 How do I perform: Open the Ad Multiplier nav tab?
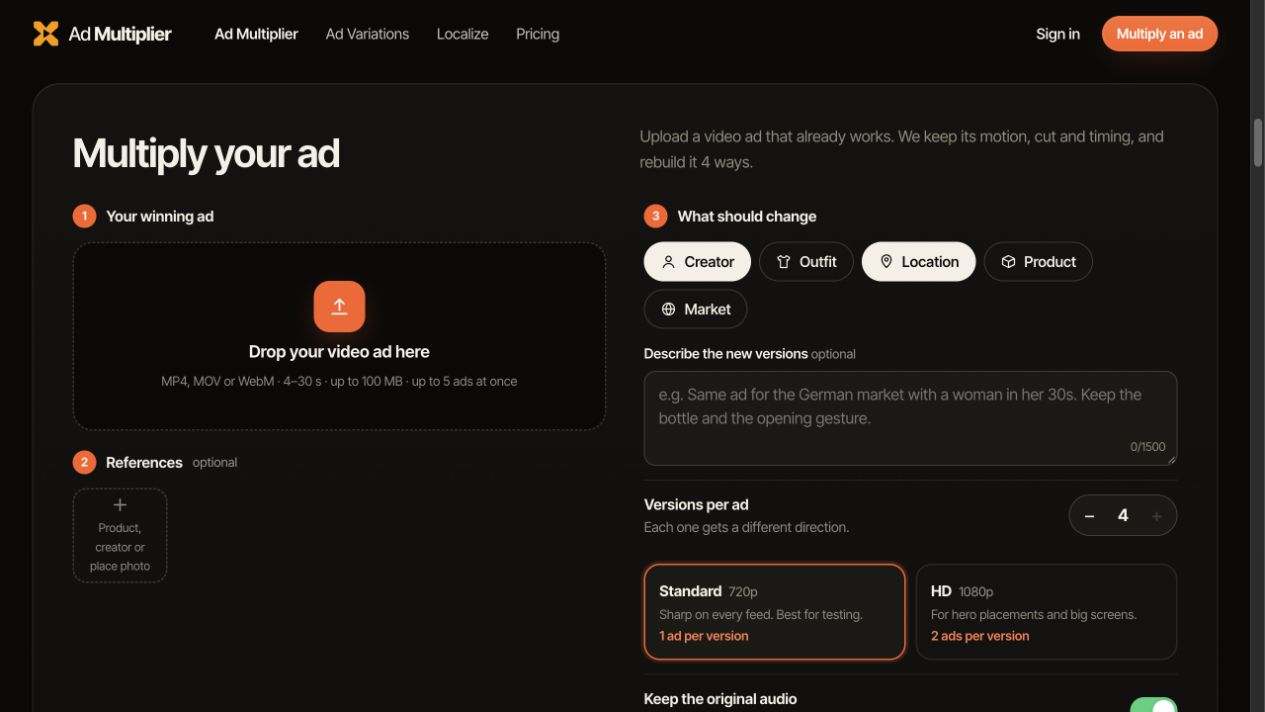tap(256, 34)
